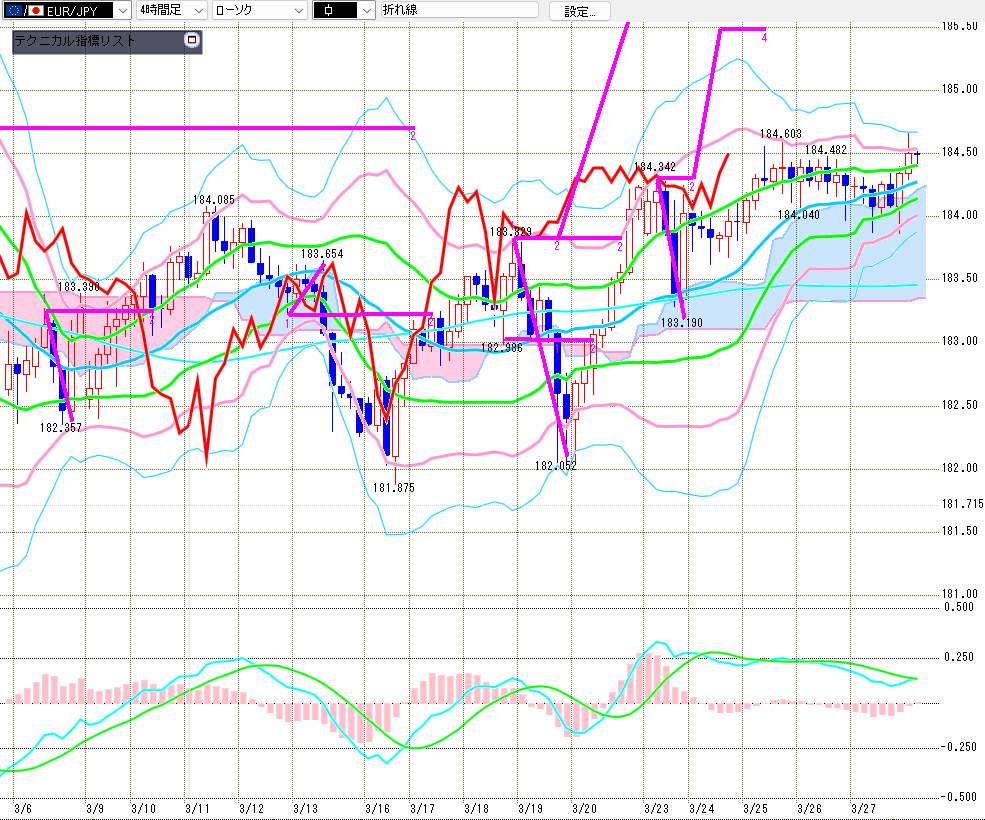This screenshot has height=820, width=985.
Task: Click the 181.875 low price label
Action: pyautogui.click(x=393, y=487)
